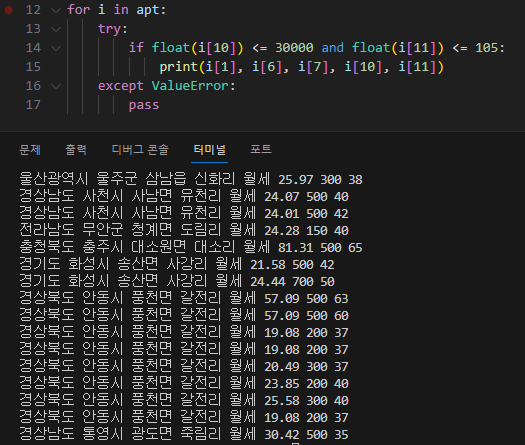Click the 30000 value in the condition
The height and width of the screenshot is (445, 525).
point(294,48)
